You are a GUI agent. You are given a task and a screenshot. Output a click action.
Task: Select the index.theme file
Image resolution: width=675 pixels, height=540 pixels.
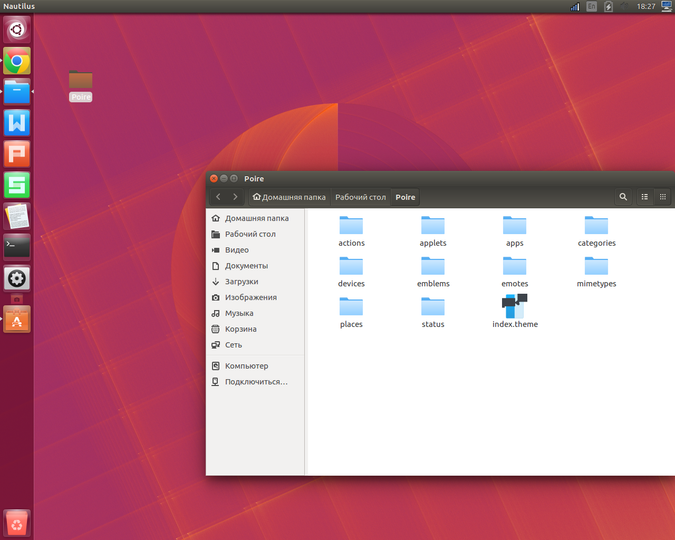(515, 311)
